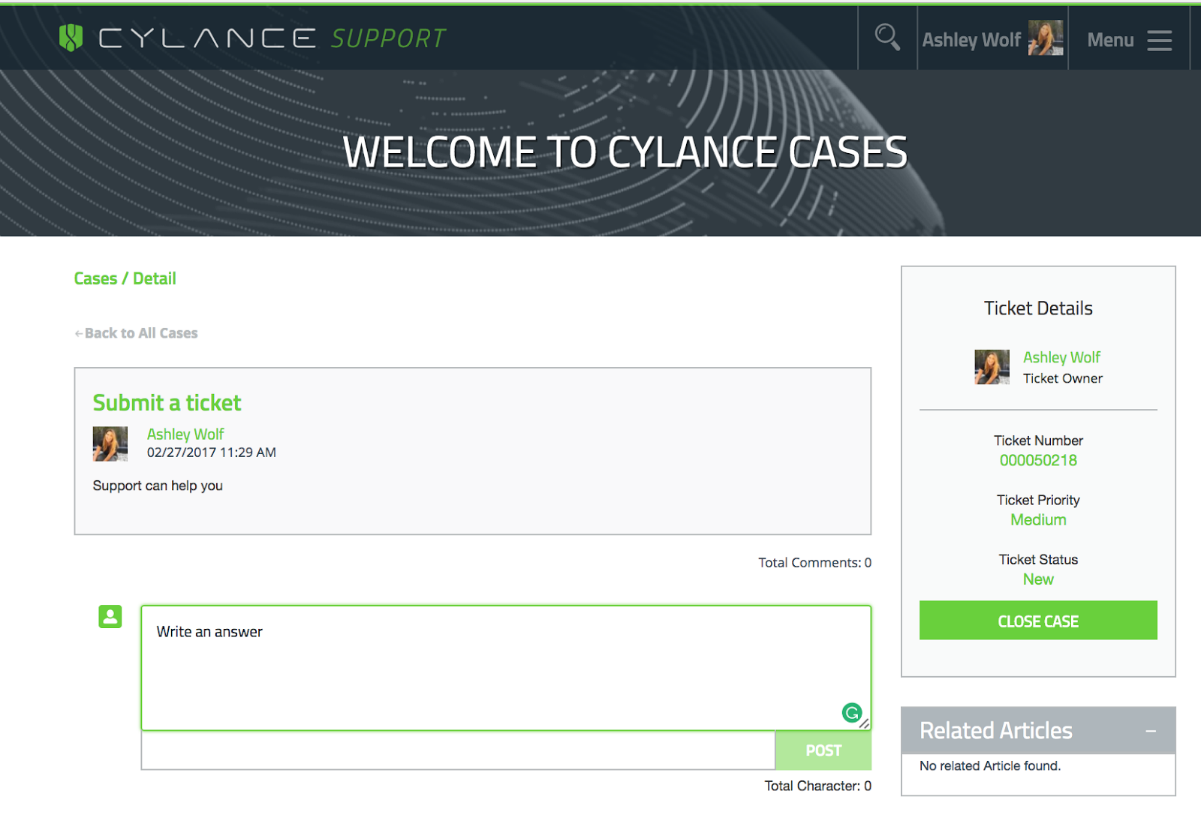Collapse the Related Articles panel

(x=1151, y=732)
